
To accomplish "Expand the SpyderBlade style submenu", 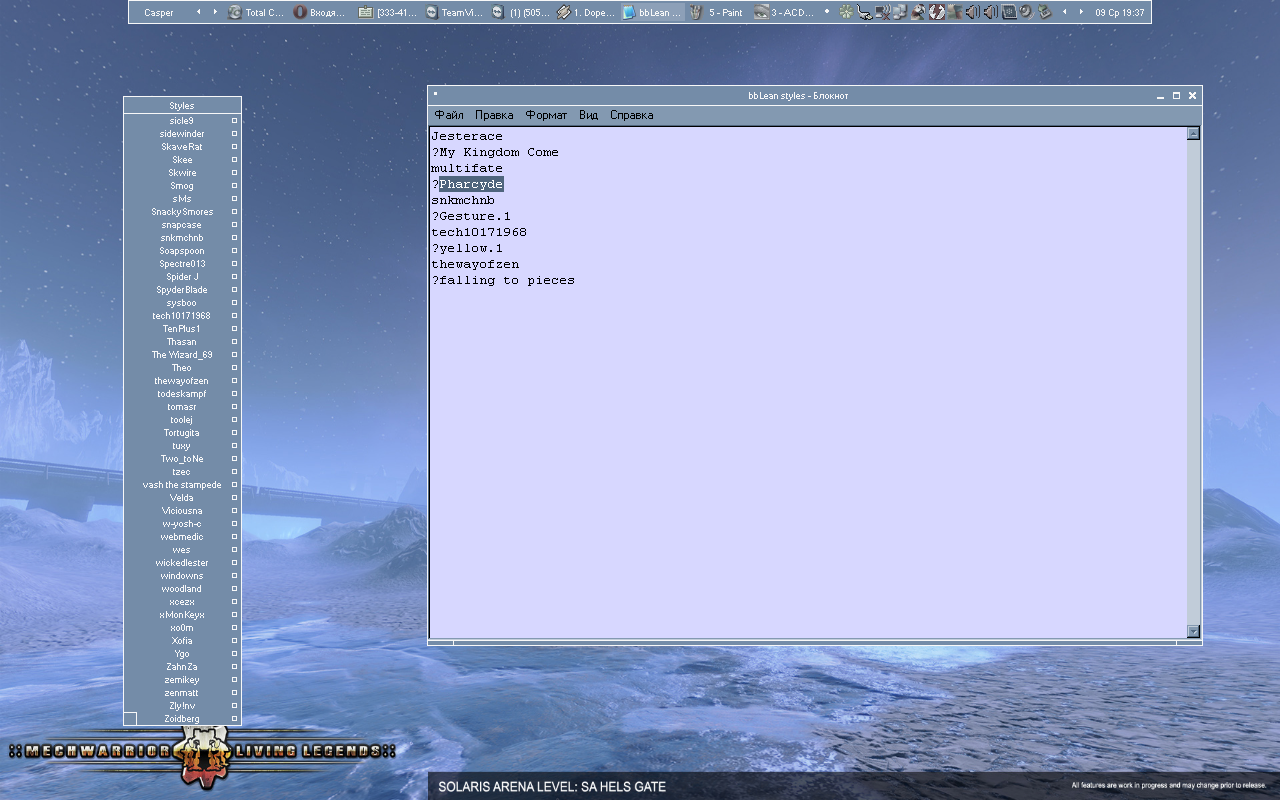I will coord(235,290).
